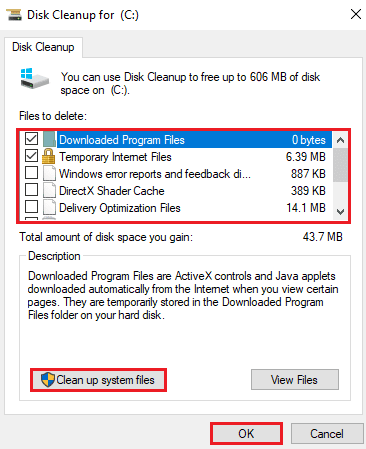Image resolution: width=366 pixels, height=449 pixels.
Task: Click the Delivery Optimization Files page icon
Action: (49, 208)
